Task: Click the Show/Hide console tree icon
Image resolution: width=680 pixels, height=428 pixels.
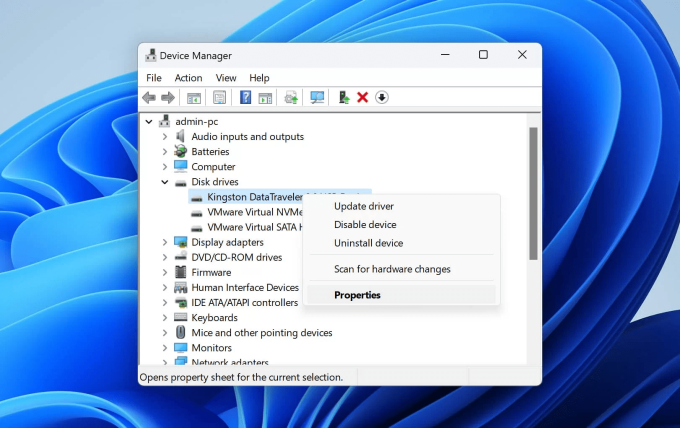Action: pos(194,97)
